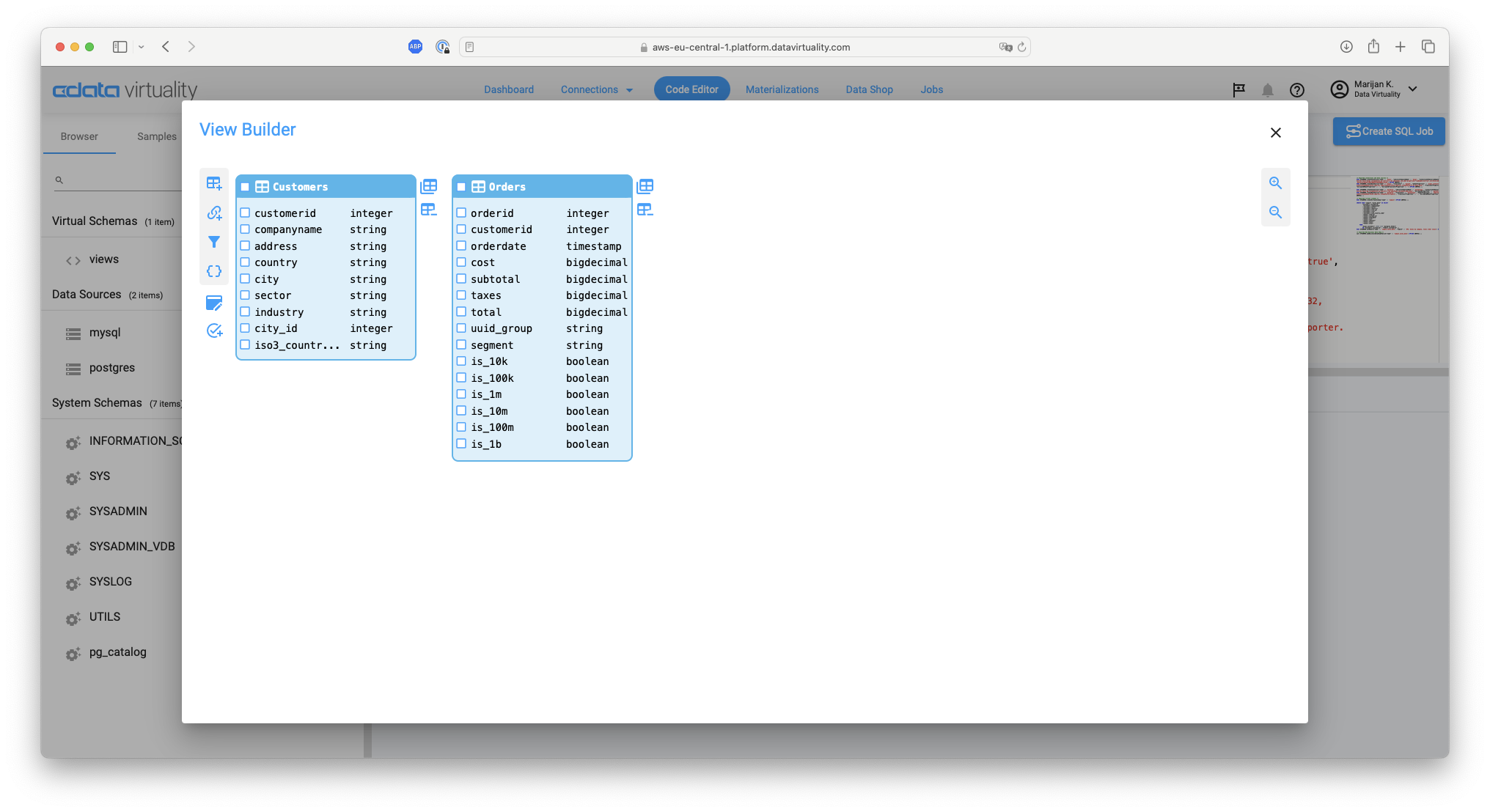Viewport: 1490px width, 812px height.
Task: Click the Create SQL Job button
Action: click(x=1388, y=131)
